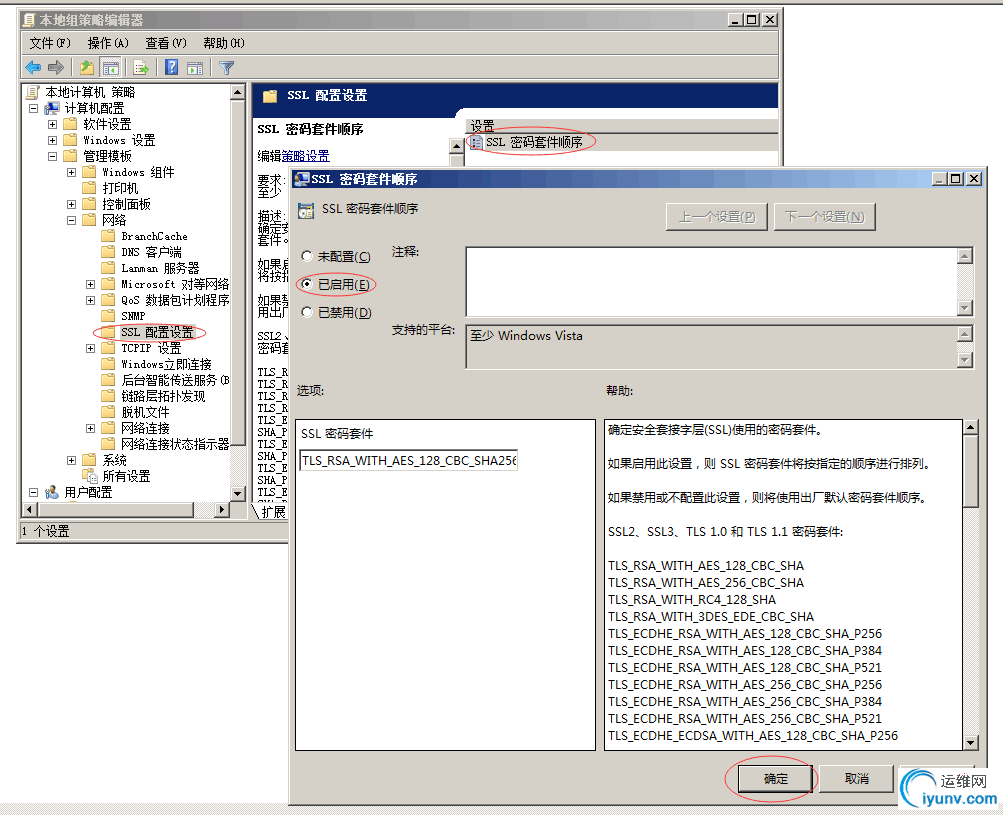Select SSL 密码套件顺序 in the settings list

coord(533,142)
